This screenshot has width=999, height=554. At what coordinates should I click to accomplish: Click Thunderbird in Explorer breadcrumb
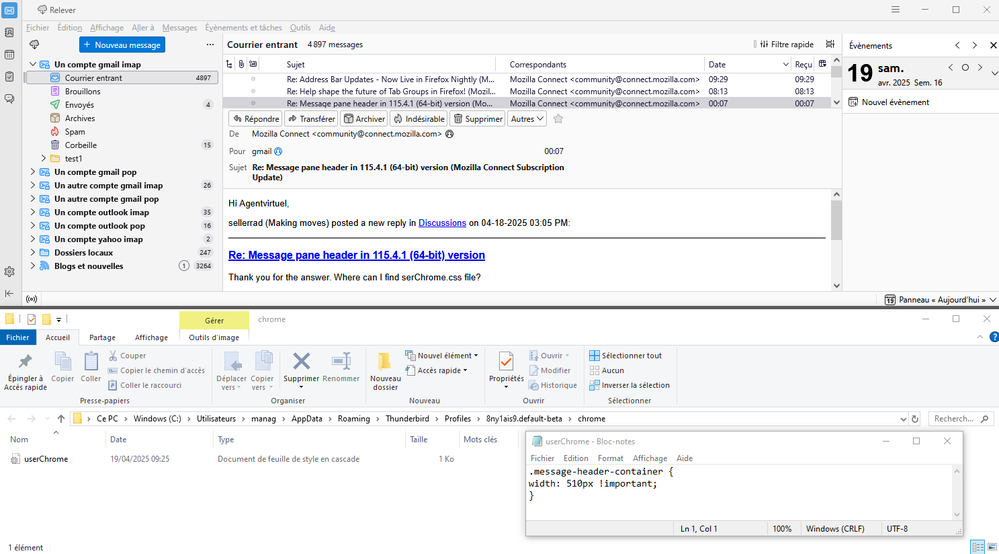tap(407, 419)
